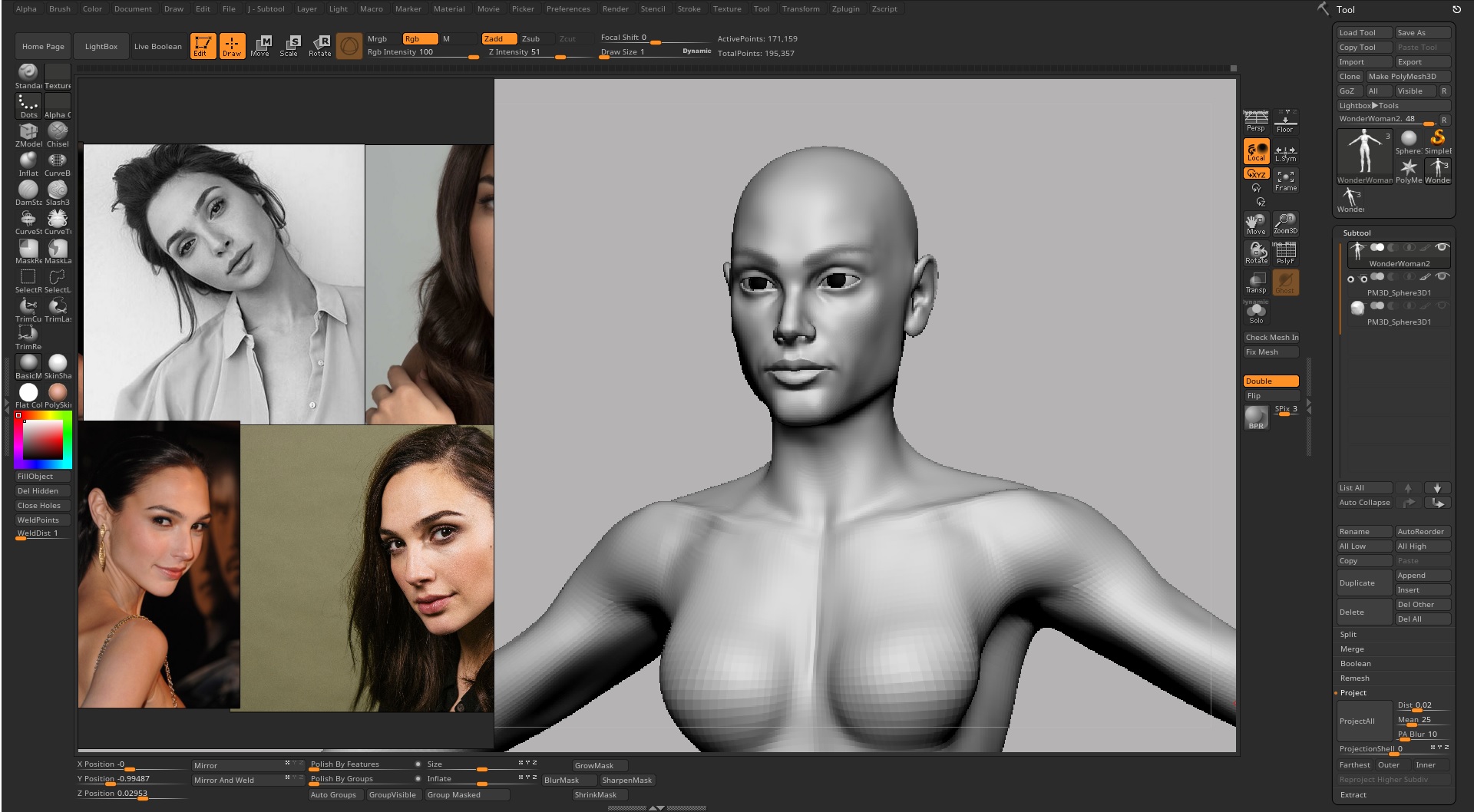Select the Move transform tool in top toolbar

click(x=260, y=45)
